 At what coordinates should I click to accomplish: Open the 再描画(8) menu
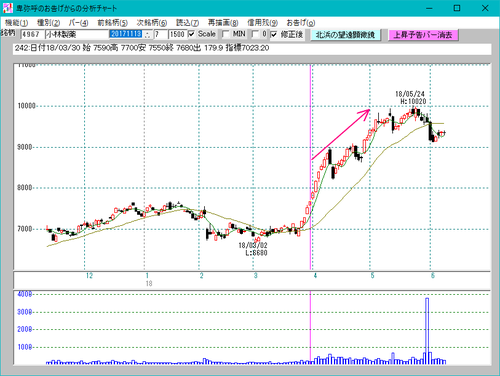click(x=223, y=23)
